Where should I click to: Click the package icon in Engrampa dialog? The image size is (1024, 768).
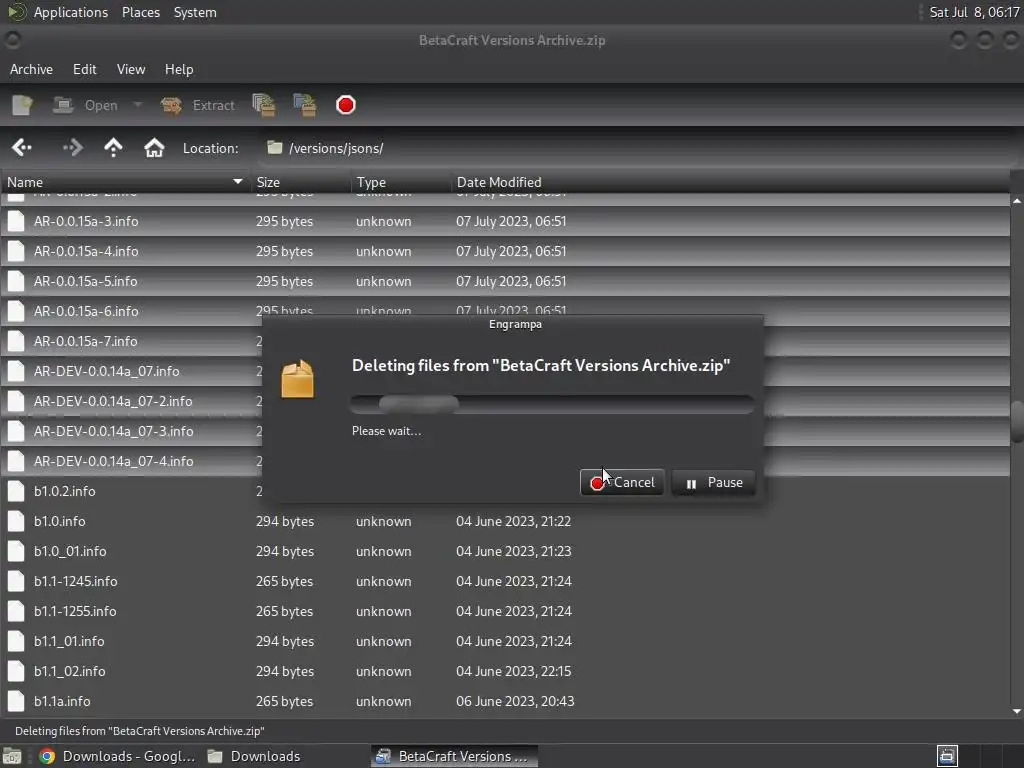coord(297,379)
